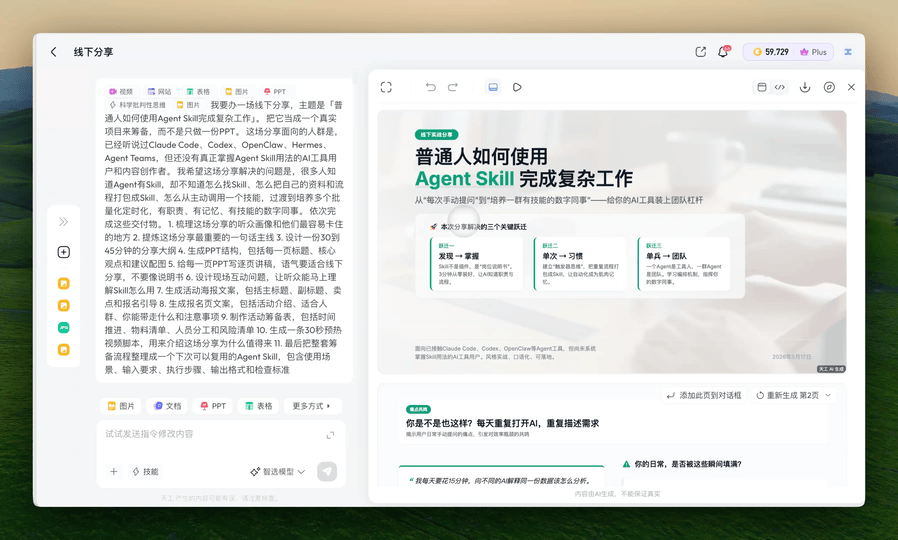The image size is (898, 540).
Task: Select the 图片 mode above the input
Action: (x=121, y=406)
